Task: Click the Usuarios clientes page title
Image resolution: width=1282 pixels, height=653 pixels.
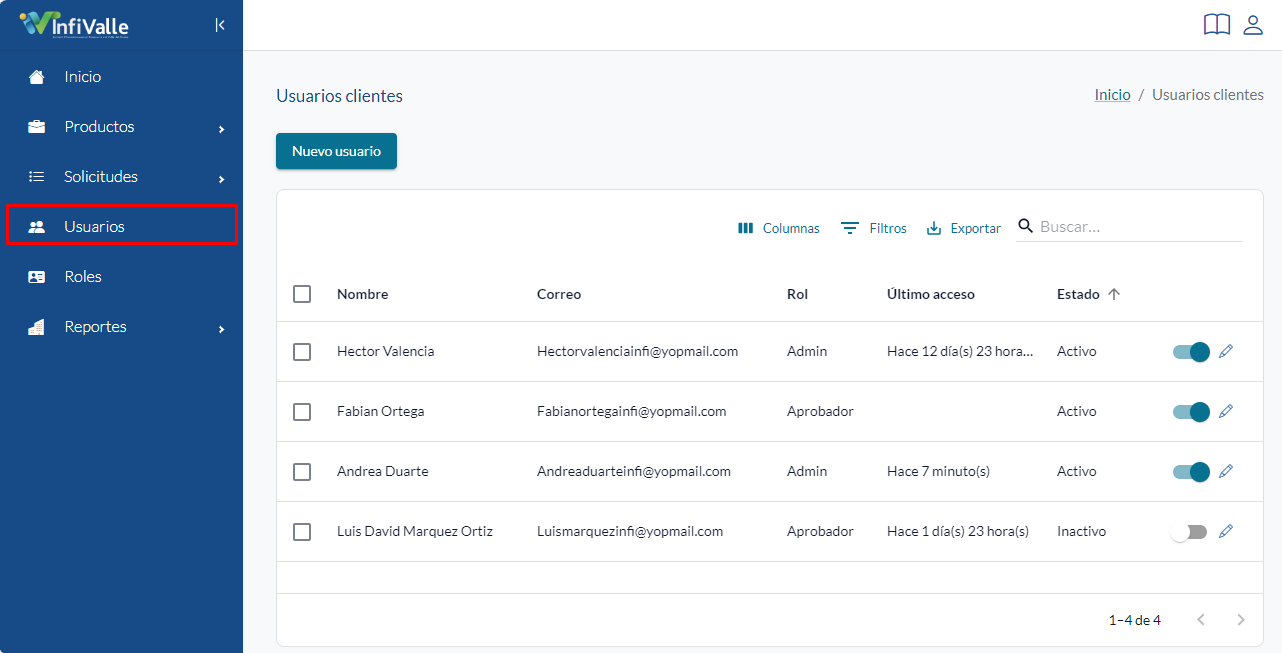Action: pos(339,96)
